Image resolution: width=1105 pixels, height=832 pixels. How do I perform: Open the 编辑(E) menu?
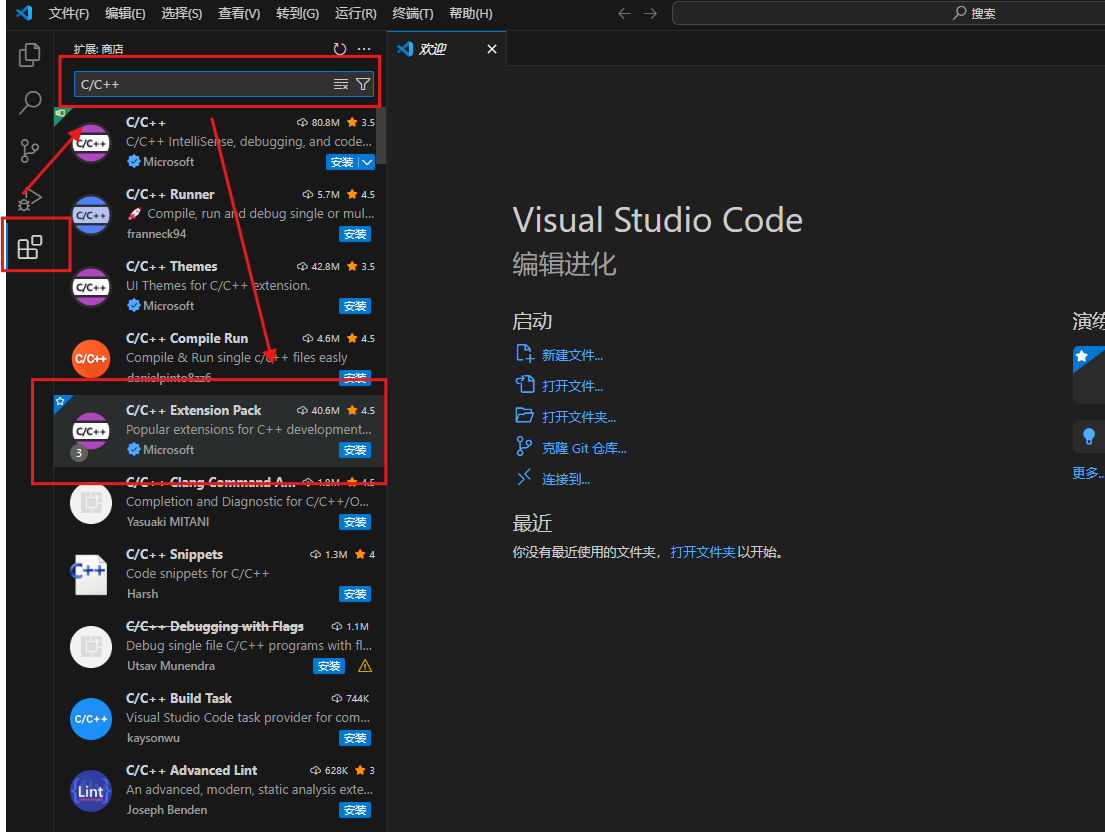[x=125, y=13]
